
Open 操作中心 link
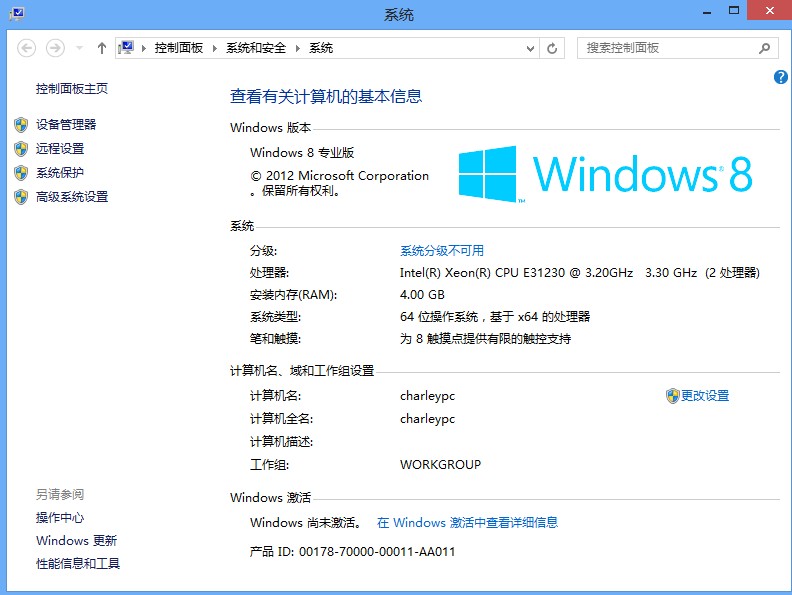[60, 517]
